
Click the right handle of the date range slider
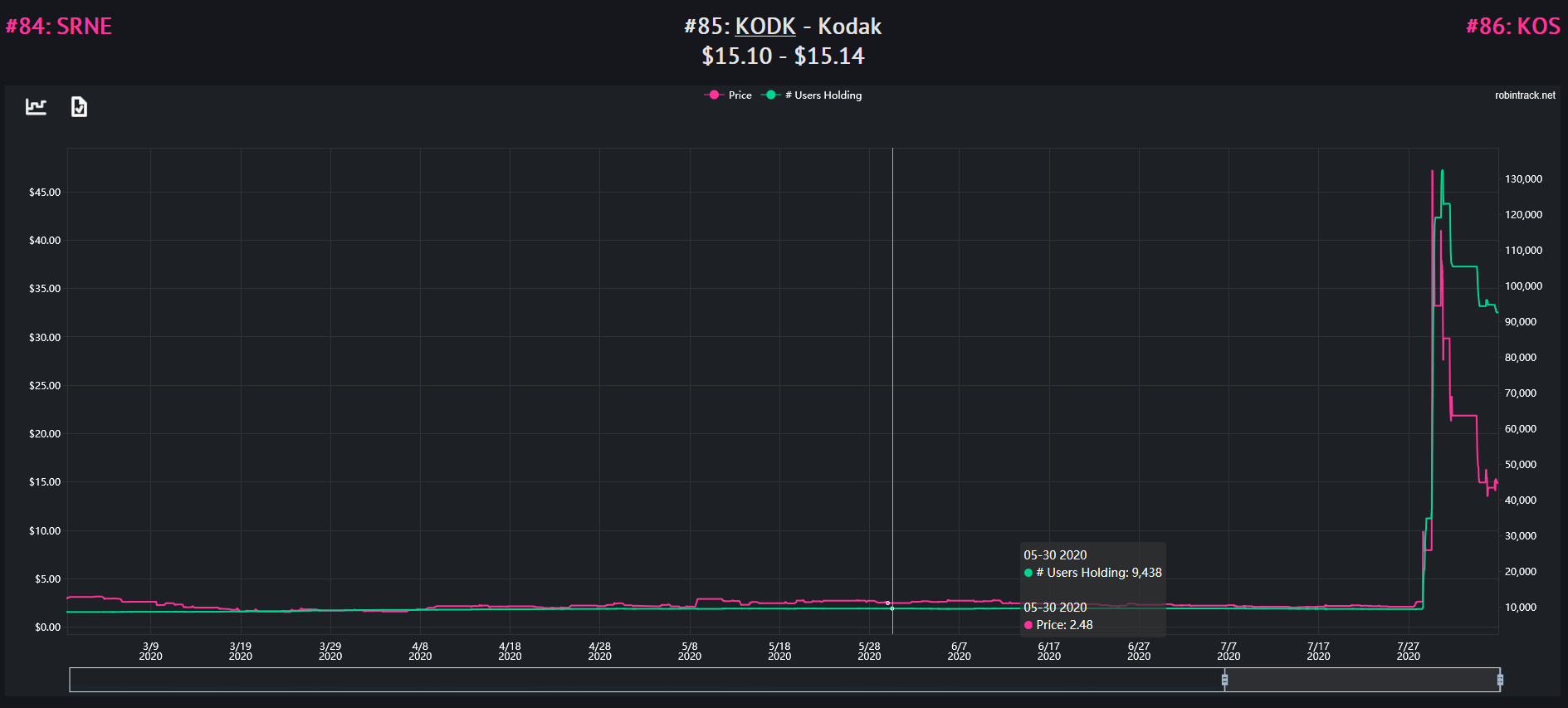1500,680
